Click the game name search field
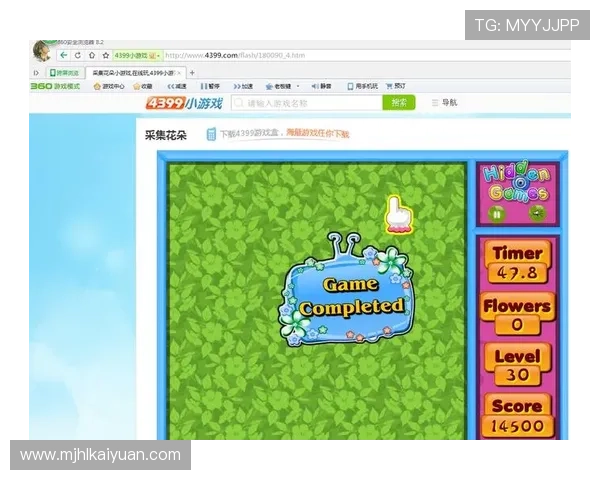Screen dimensions: 600x480 (307, 103)
